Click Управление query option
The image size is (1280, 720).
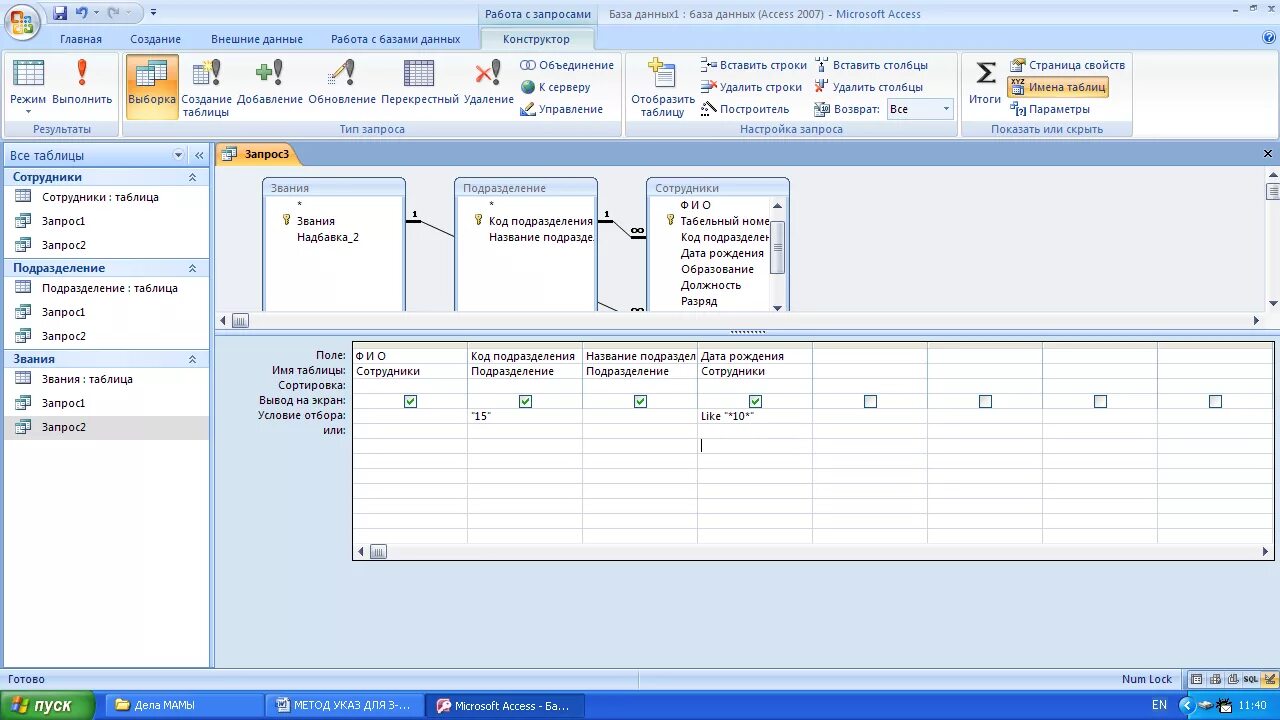click(x=562, y=109)
